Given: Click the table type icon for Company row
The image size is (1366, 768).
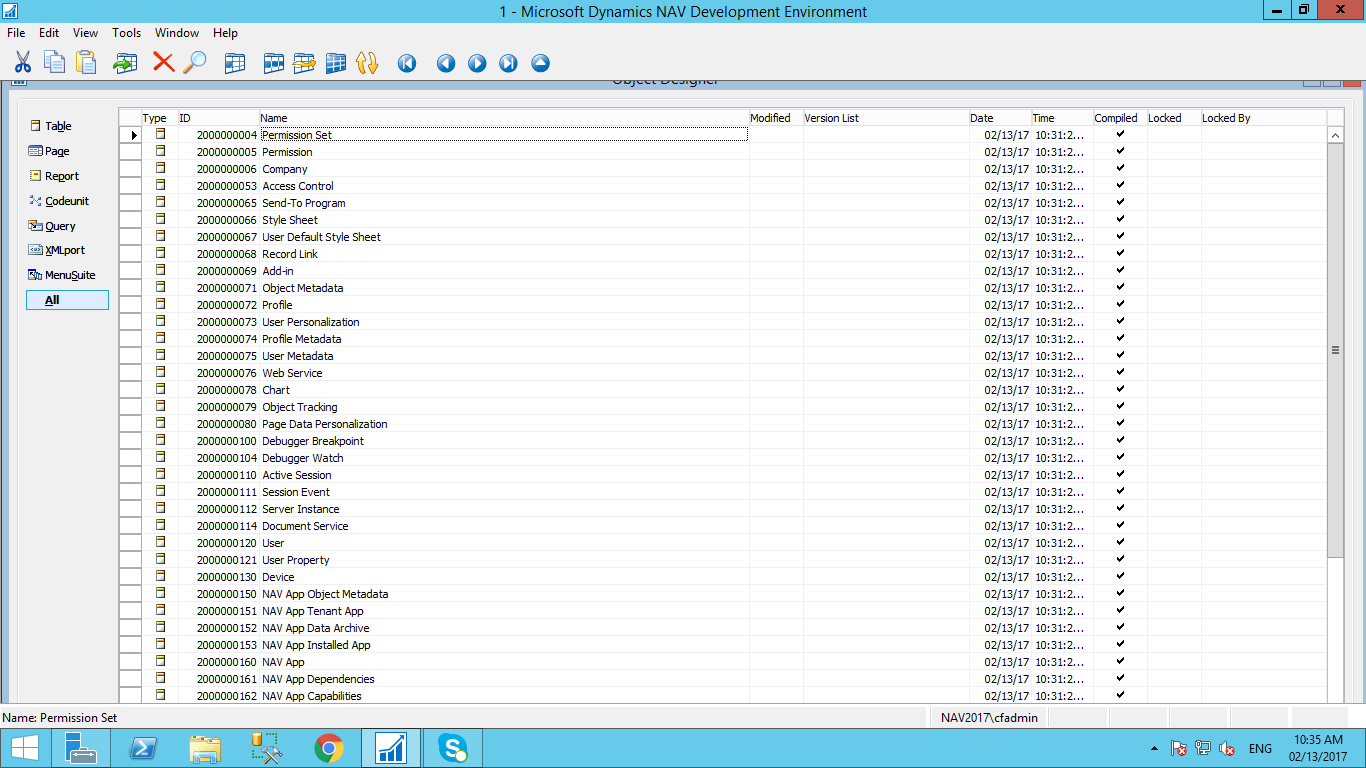Looking at the screenshot, I should [160, 168].
